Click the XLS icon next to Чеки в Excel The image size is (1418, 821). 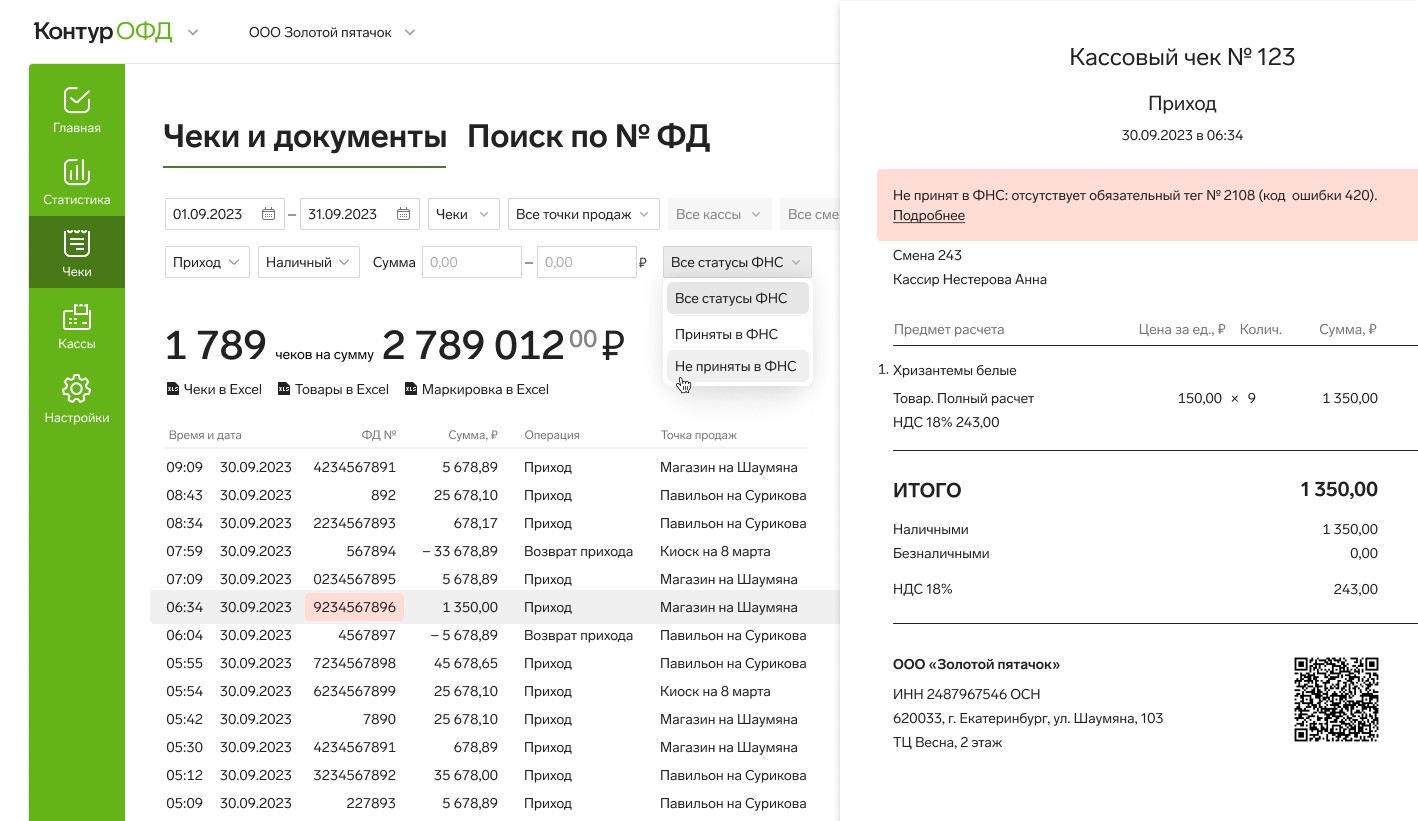click(172, 389)
